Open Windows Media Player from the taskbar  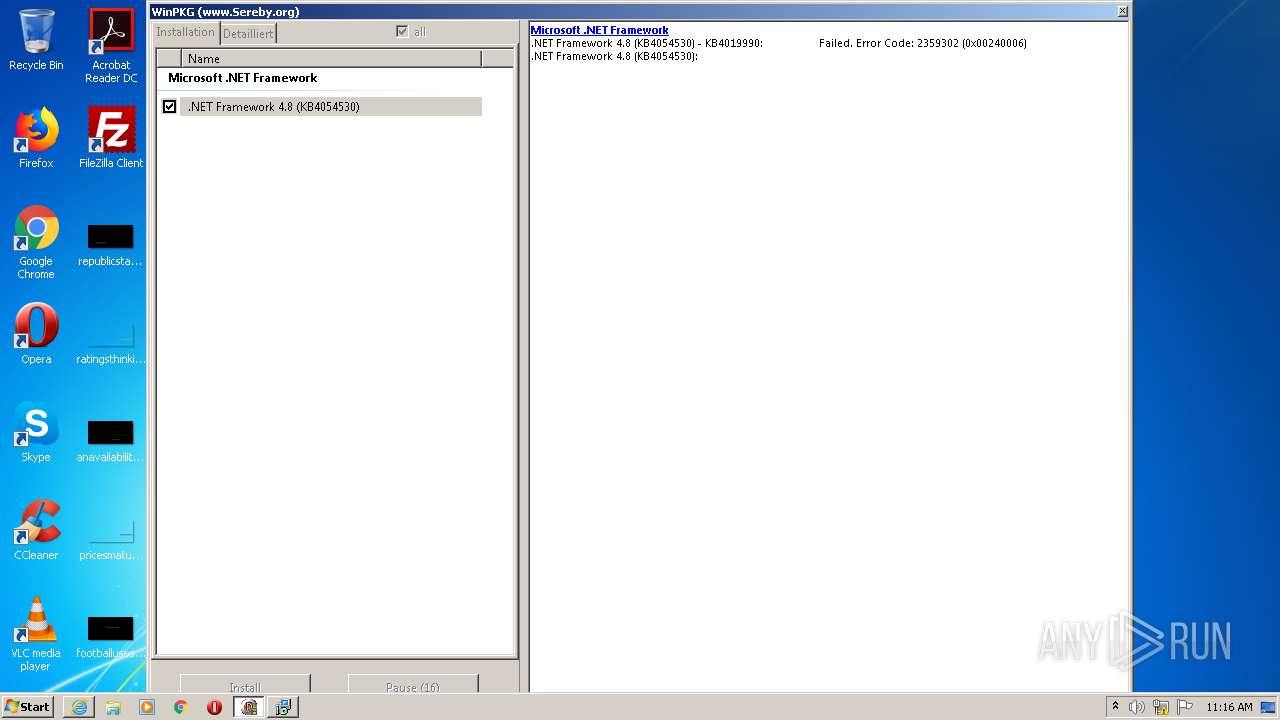(147, 707)
